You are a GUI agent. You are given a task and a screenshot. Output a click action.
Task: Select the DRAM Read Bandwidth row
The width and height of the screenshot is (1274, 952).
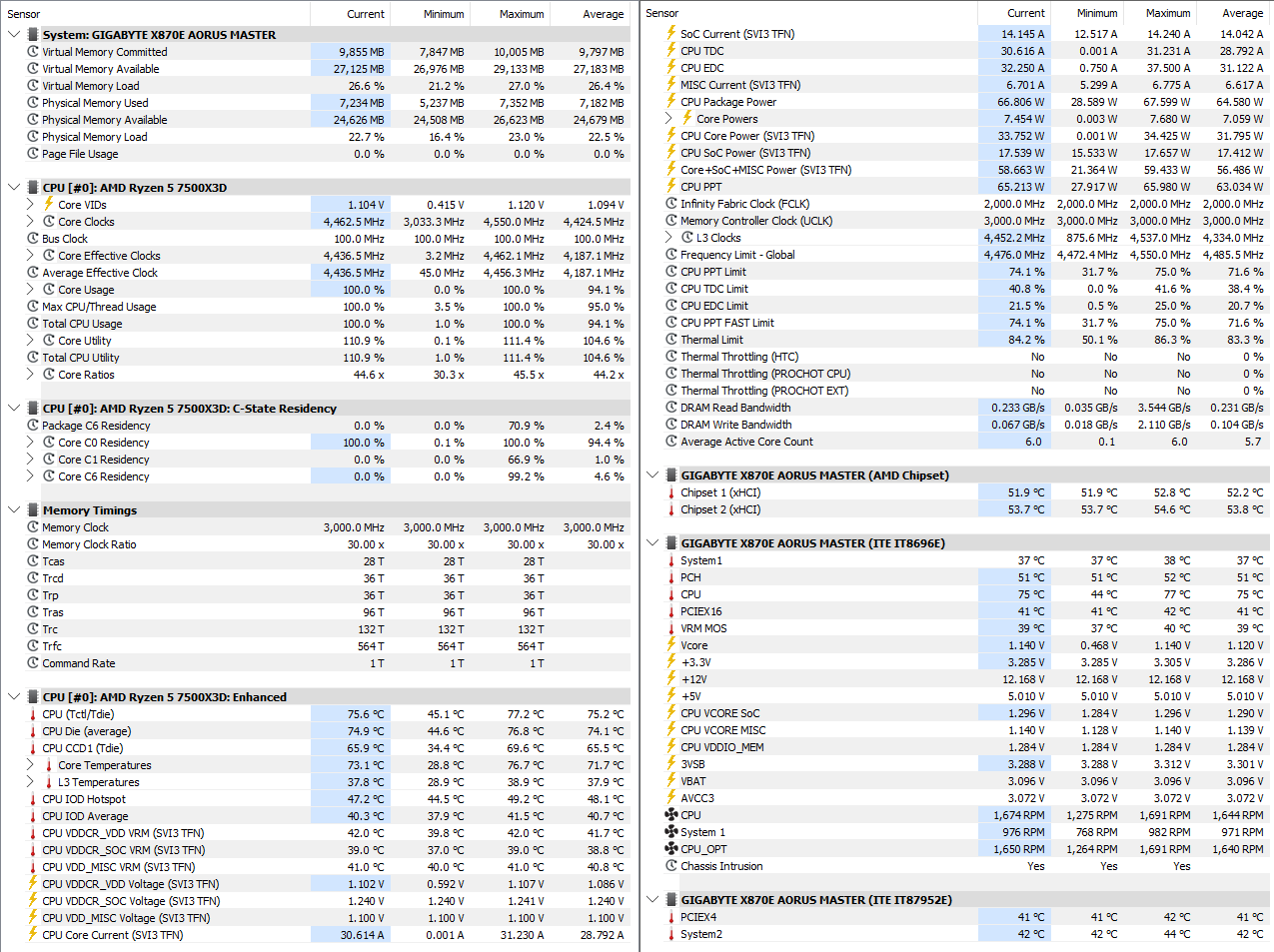tap(956, 408)
